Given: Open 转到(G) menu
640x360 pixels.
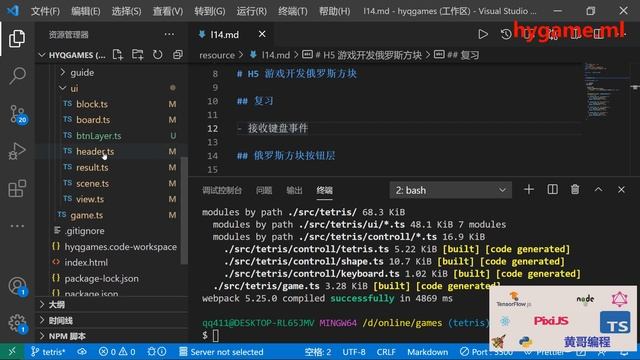Looking at the screenshot, I should [209, 11].
